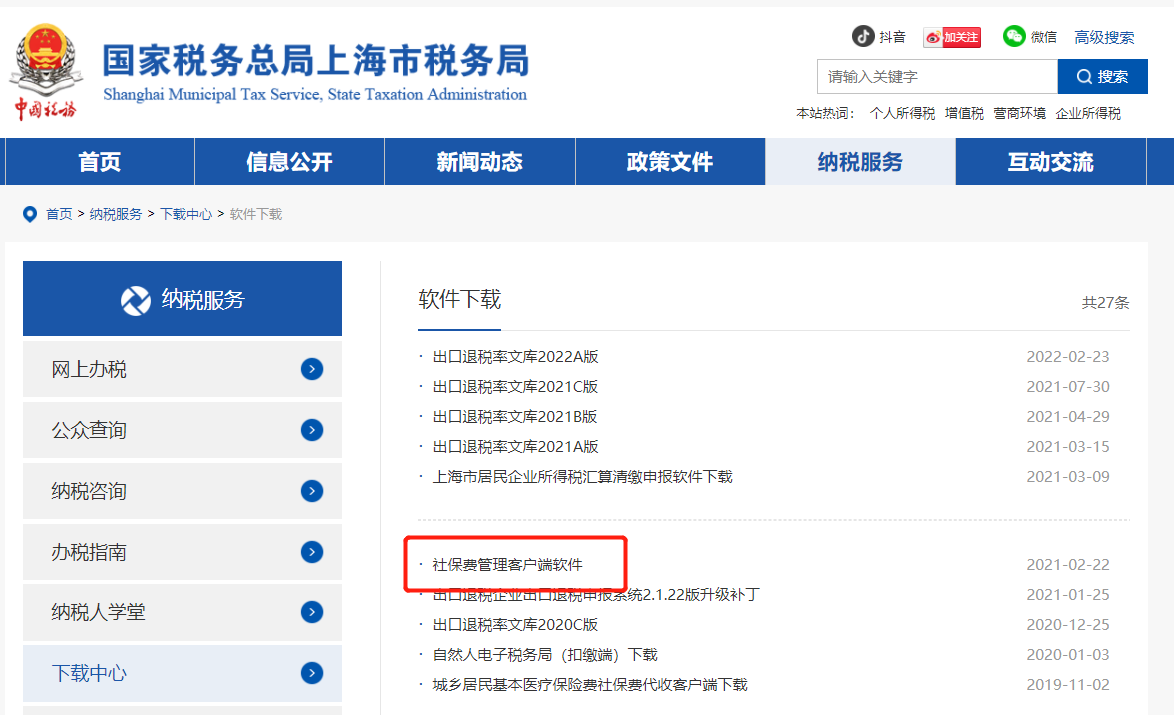Switch to the 政策文件 navigation tab
The height and width of the screenshot is (715, 1174).
669,162
